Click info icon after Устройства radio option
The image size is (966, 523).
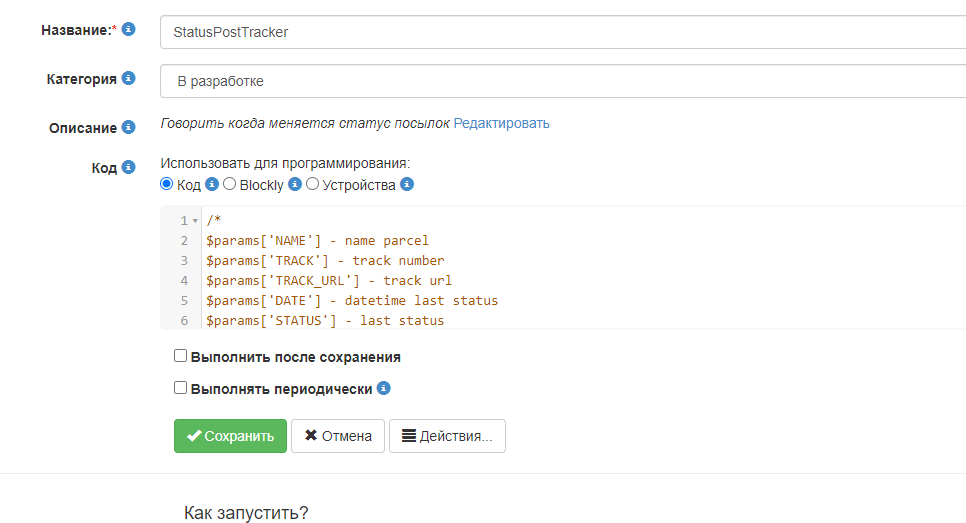click(x=407, y=185)
